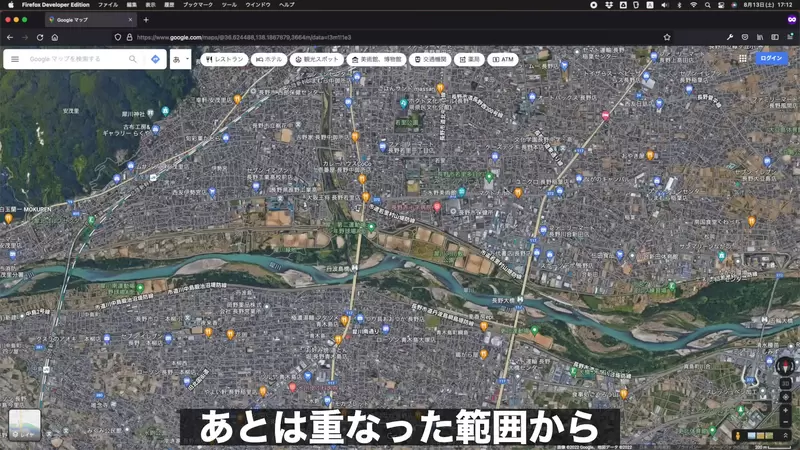Switch map type via layers thumbnail
This screenshot has width=800, height=450.
click(24, 425)
